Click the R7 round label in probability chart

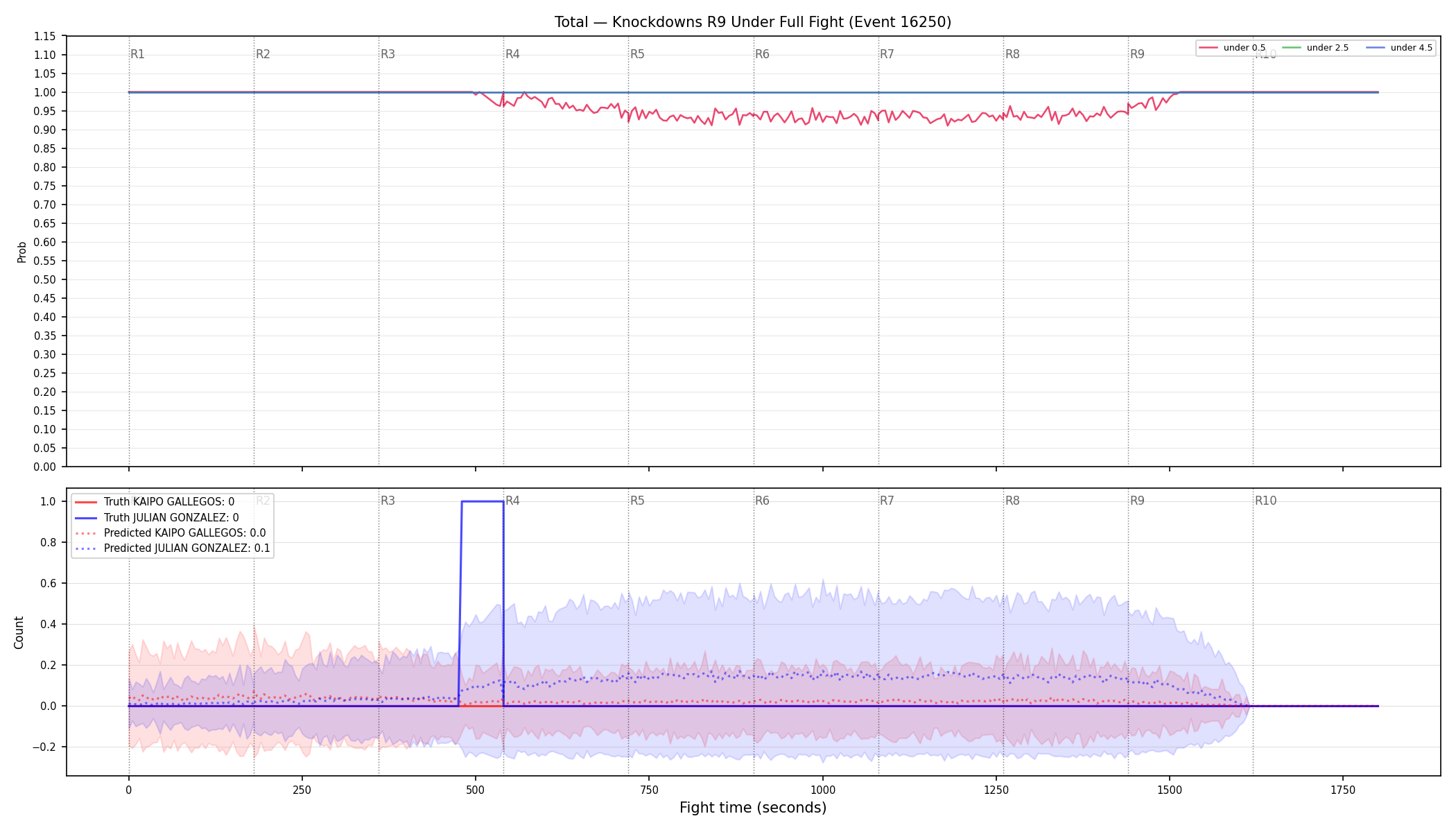click(887, 54)
